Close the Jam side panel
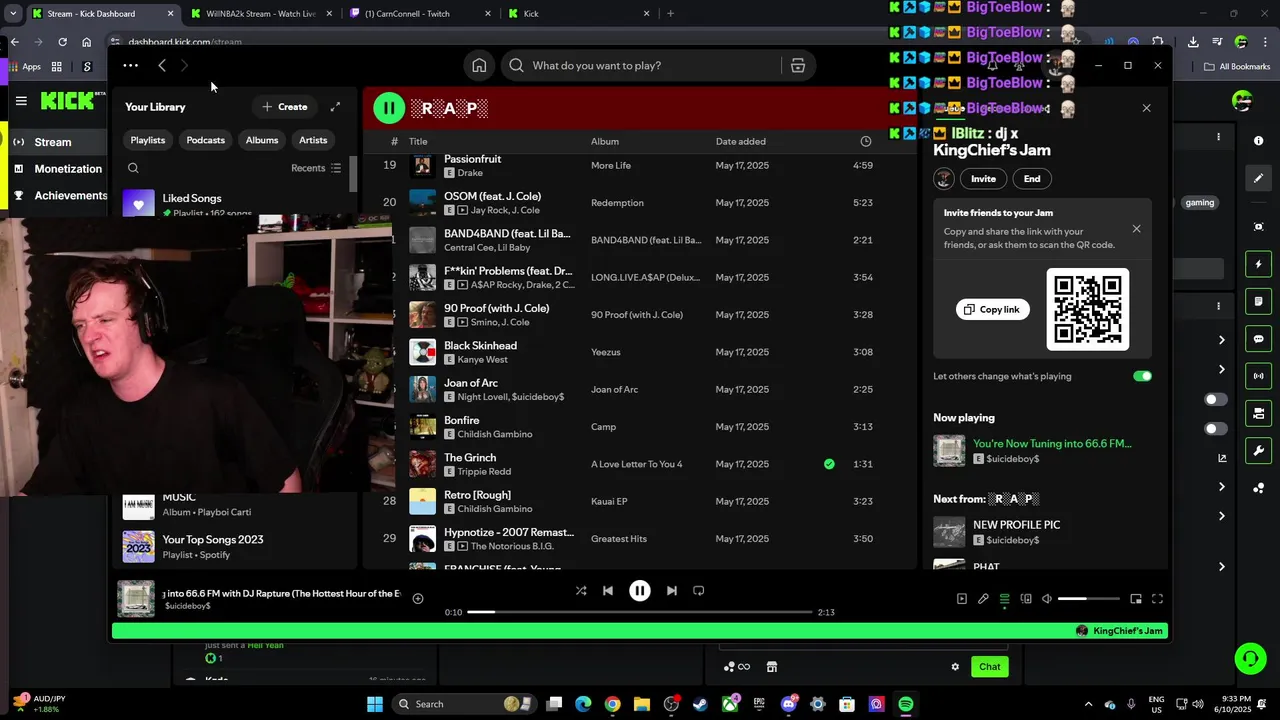The image size is (1280, 720). pyautogui.click(x=1146, y=108)
